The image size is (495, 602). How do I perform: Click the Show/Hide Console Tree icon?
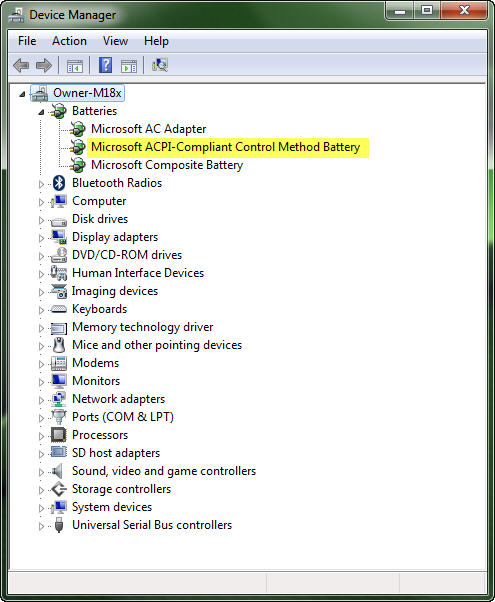[x=75, y=66]
